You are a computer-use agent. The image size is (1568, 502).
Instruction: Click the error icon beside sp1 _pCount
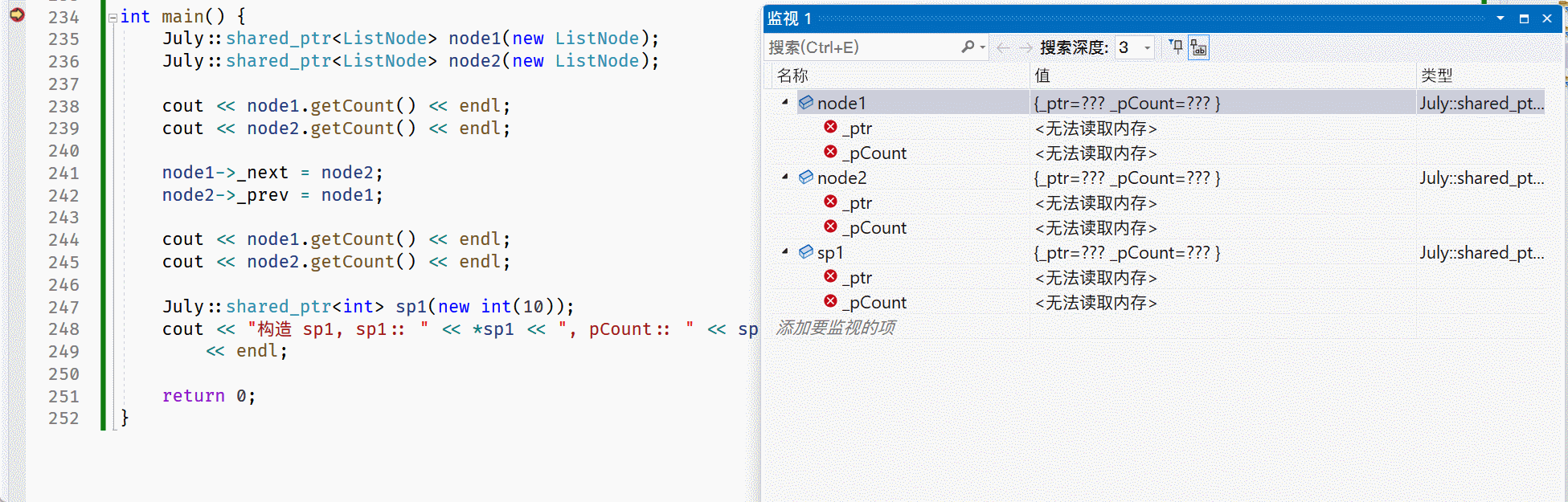tap(831, 302)
